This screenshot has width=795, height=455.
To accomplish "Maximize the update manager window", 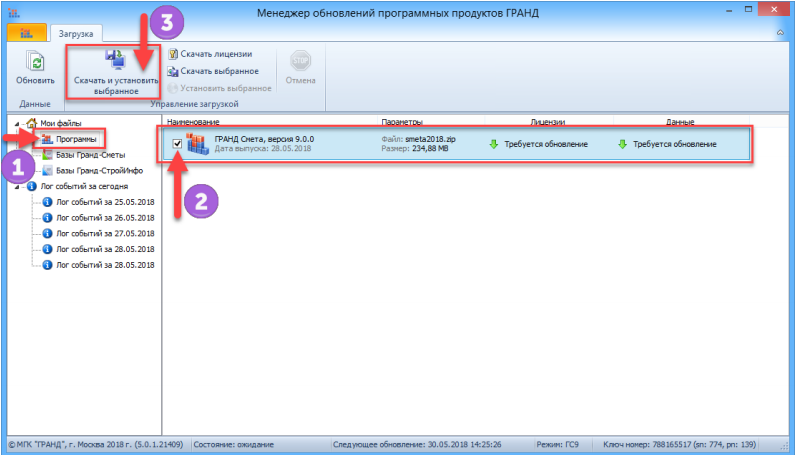I will click(x=748, y=10).
